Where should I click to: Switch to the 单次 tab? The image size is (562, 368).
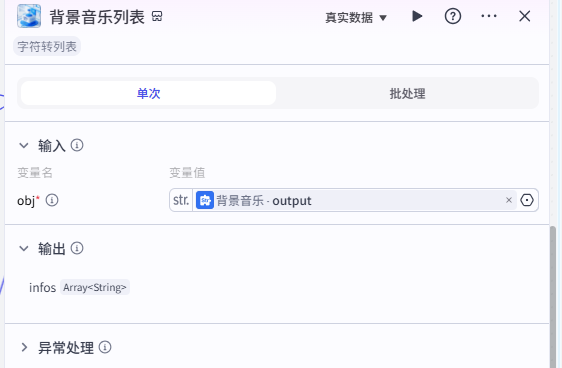click(148, 93)
